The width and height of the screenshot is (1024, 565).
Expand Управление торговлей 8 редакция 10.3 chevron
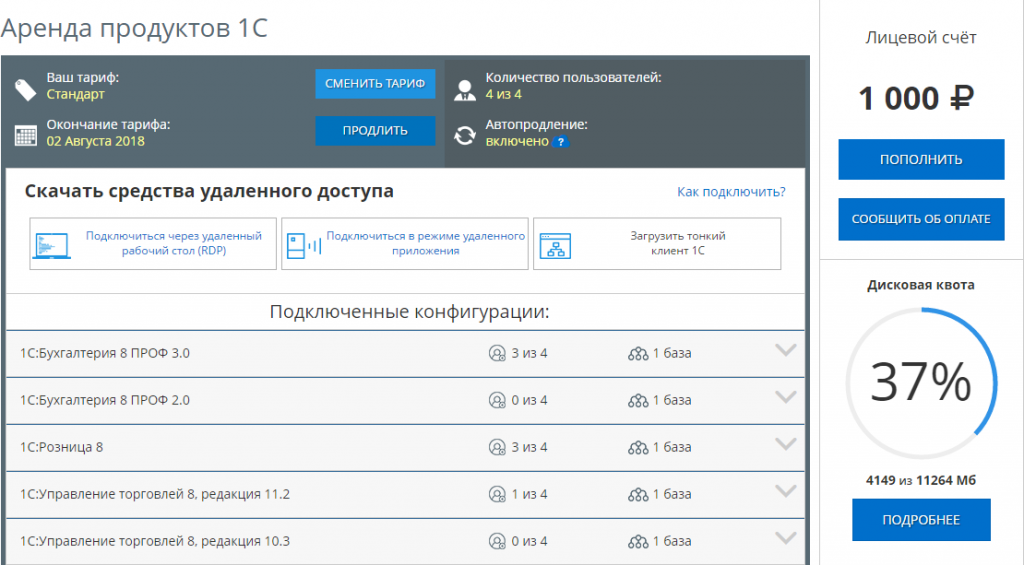coord(786,538)
